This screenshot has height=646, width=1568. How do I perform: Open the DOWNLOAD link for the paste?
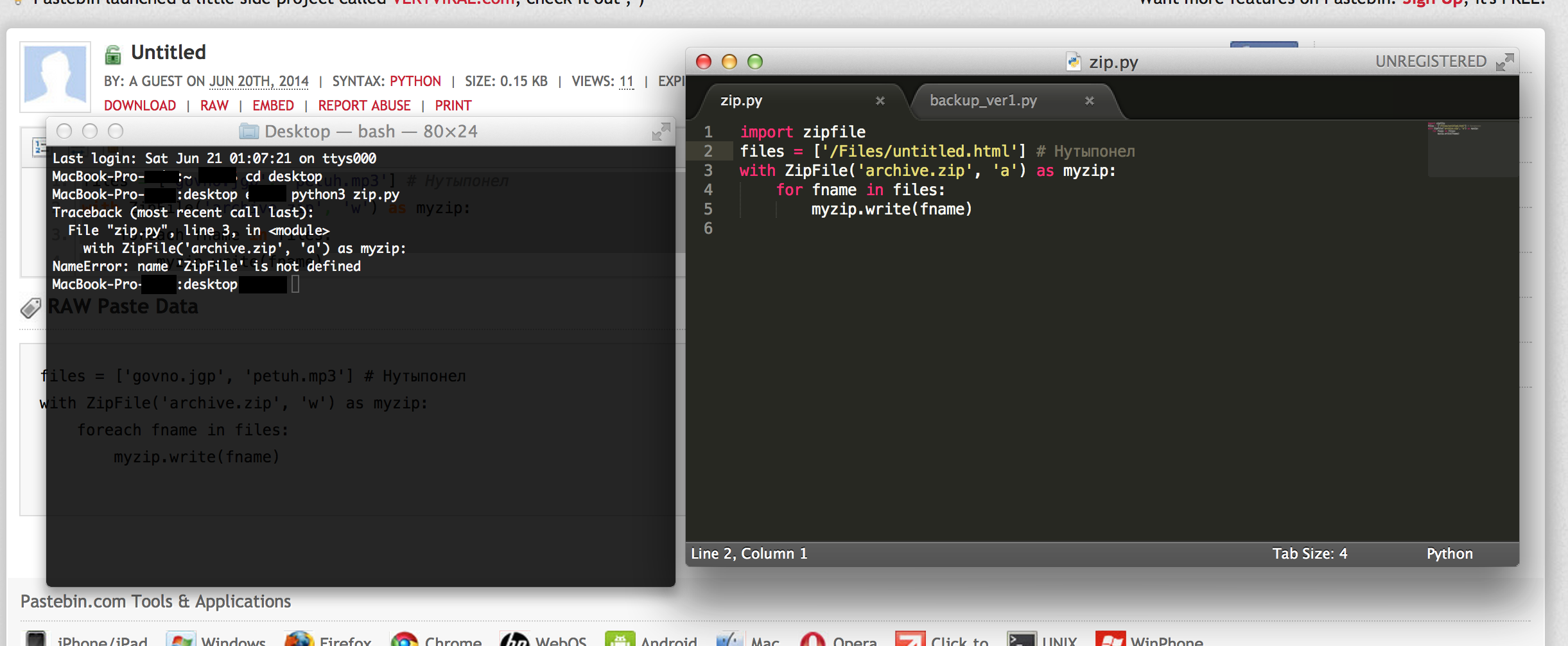(140, 105)
